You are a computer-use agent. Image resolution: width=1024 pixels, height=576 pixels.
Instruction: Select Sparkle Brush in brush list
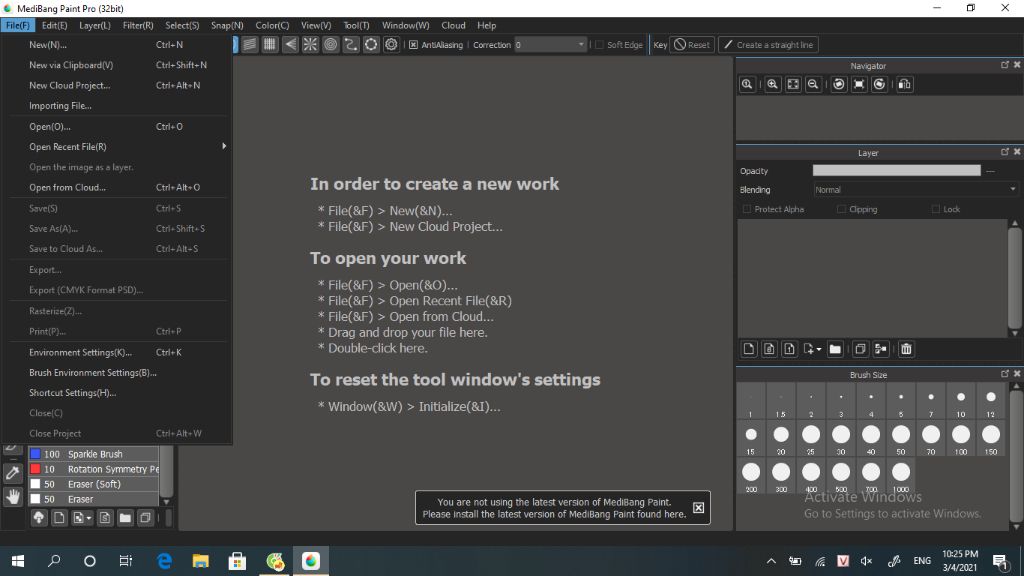93,454
